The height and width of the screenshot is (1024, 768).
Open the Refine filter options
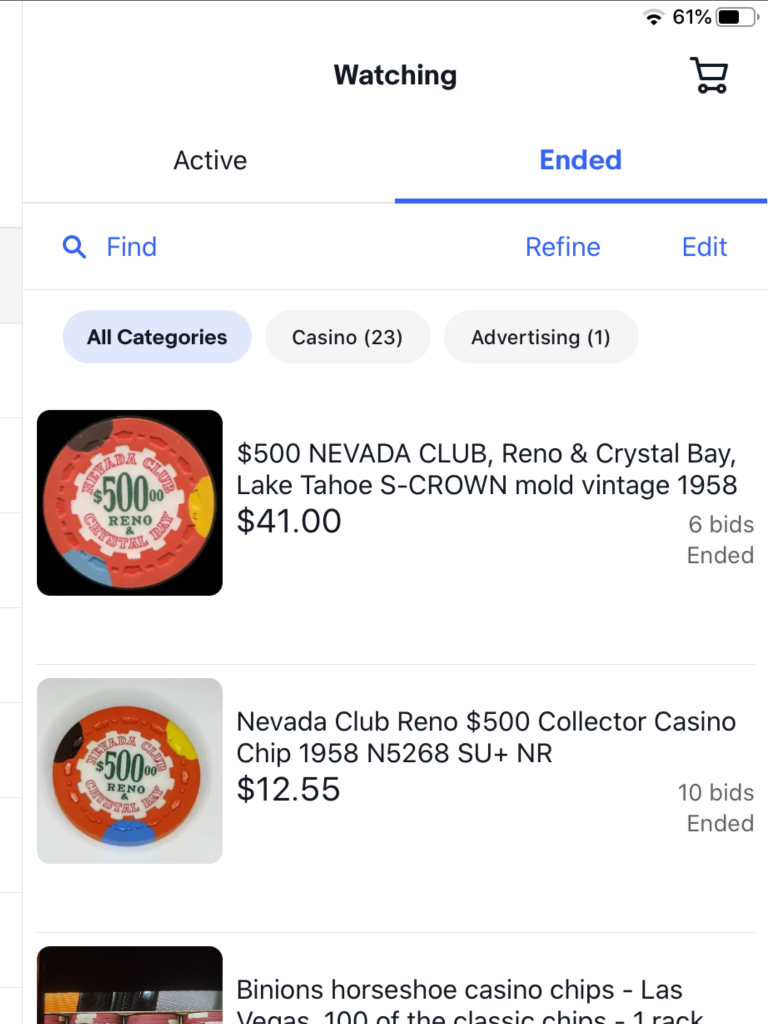click(x=563, y=247)
